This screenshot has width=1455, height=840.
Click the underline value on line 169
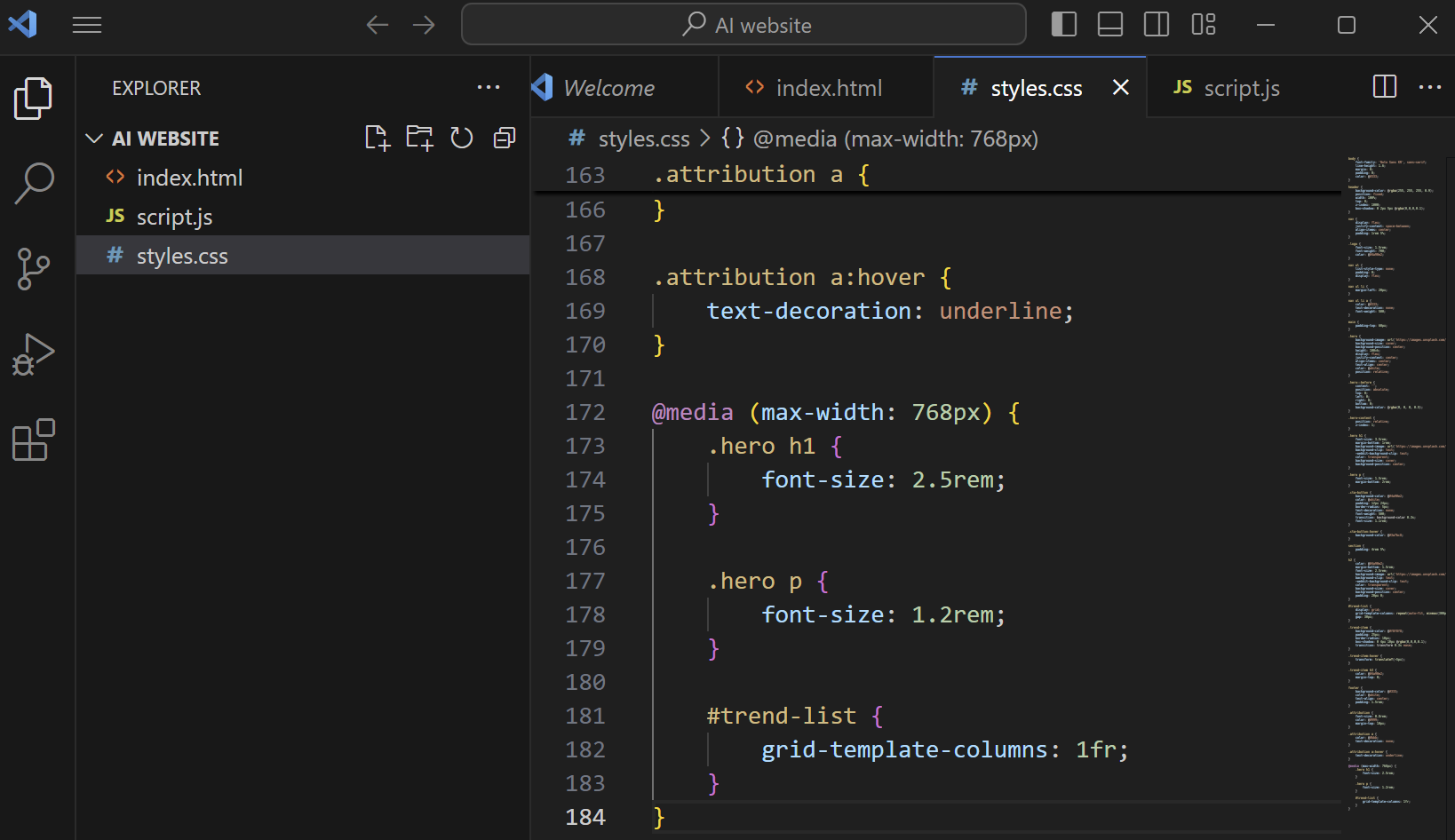[x=1000, y=311]
